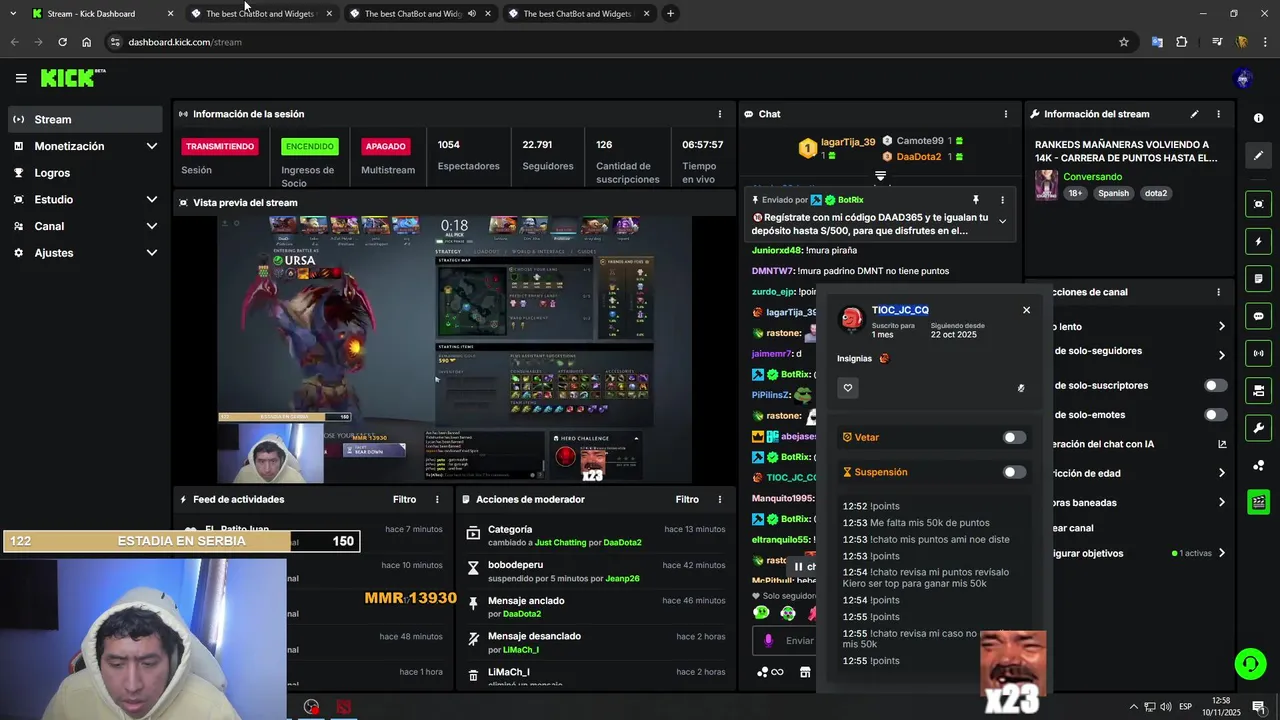
Task: Open a new browser tab
Action: [x=670, y=14]
